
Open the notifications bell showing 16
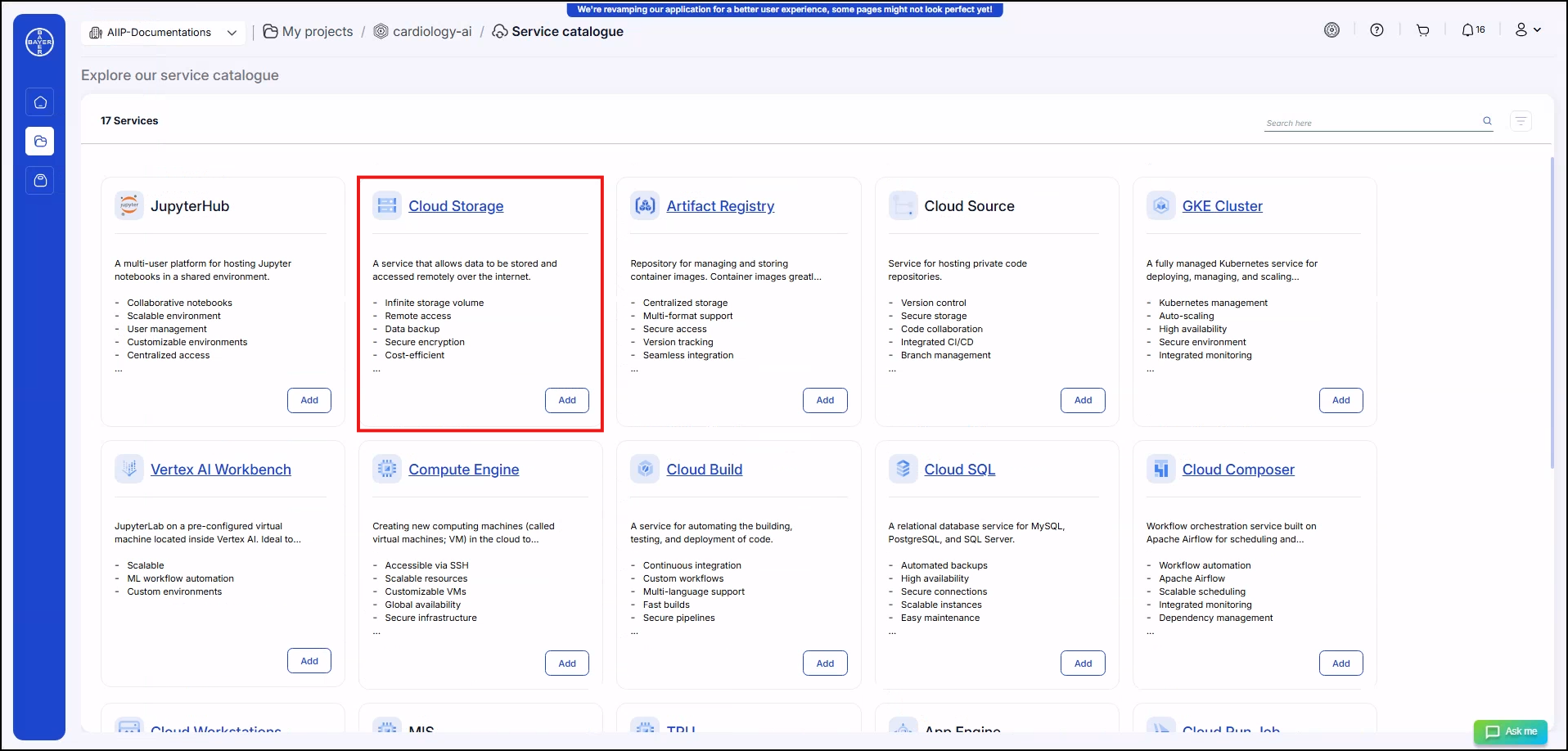(x=1473, y=30)
